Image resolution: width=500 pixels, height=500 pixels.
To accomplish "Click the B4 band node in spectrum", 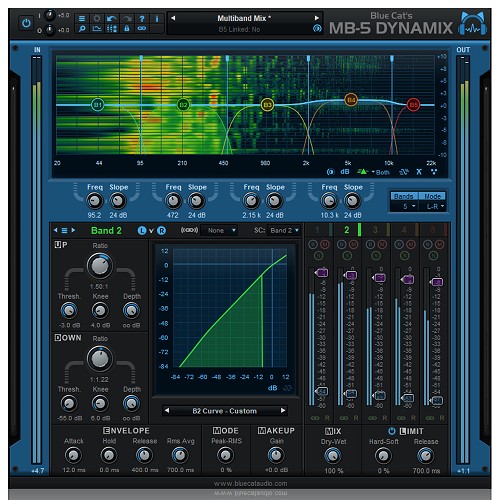I will [351, 100].
